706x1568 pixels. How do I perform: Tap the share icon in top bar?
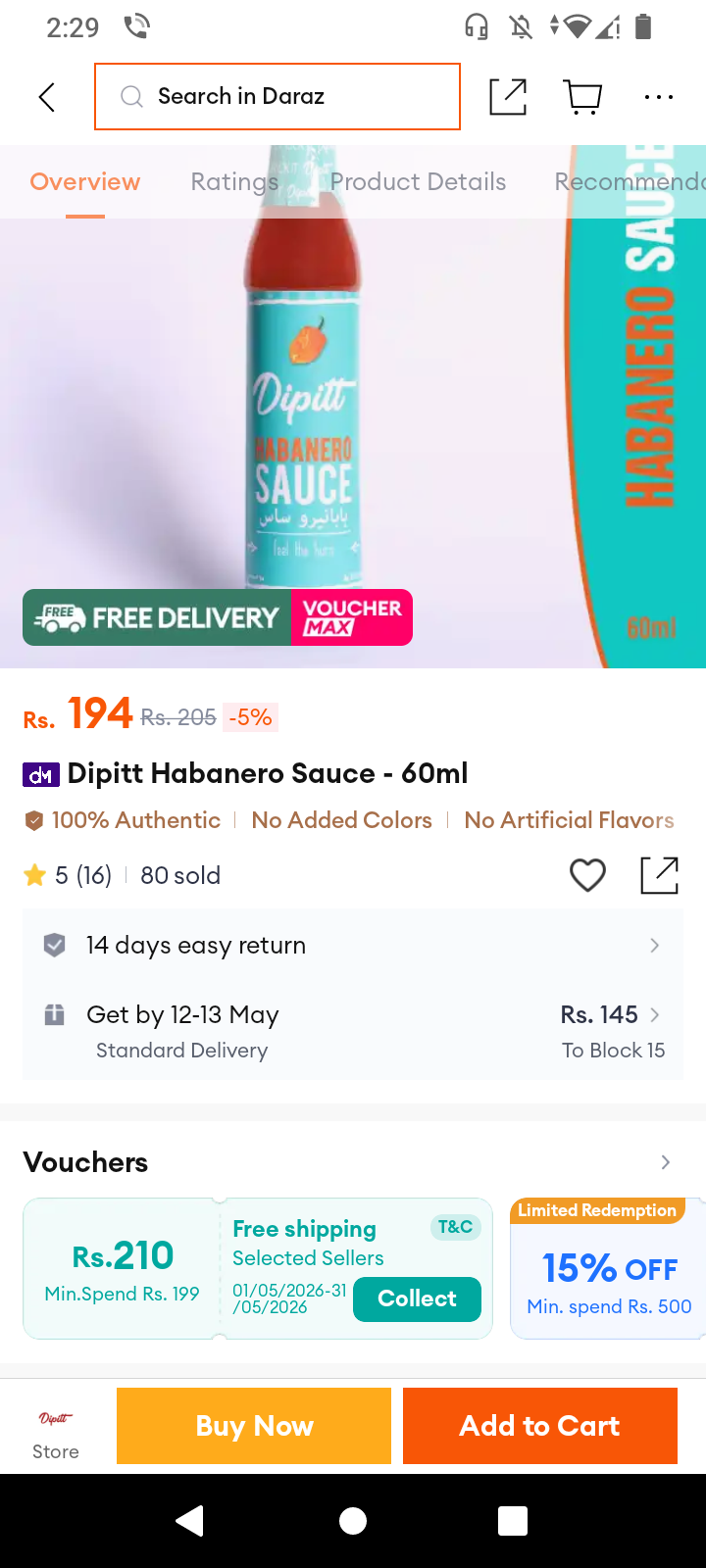[508, 96]
